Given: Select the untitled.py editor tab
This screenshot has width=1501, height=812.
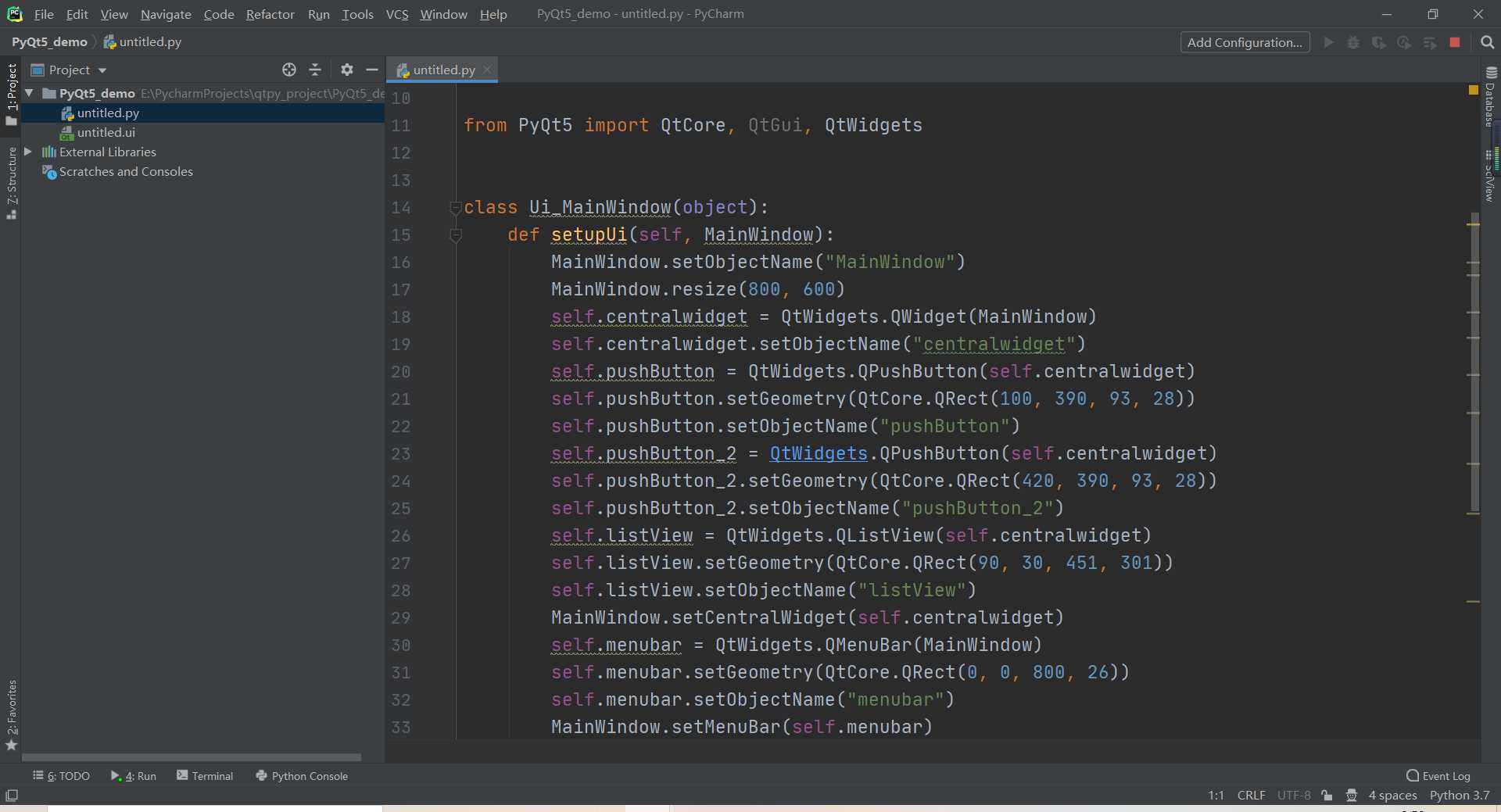Looking at the screenshot, I should [443, 70].
